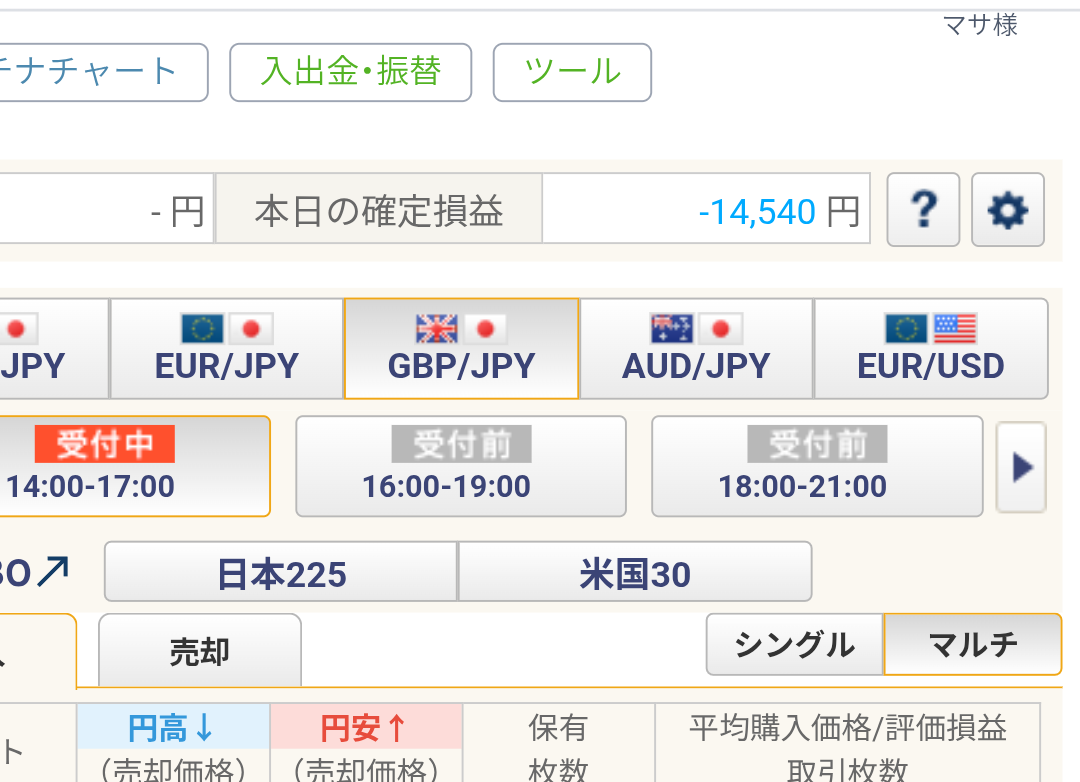Open settings via the gear icon

click(1007, 209)
